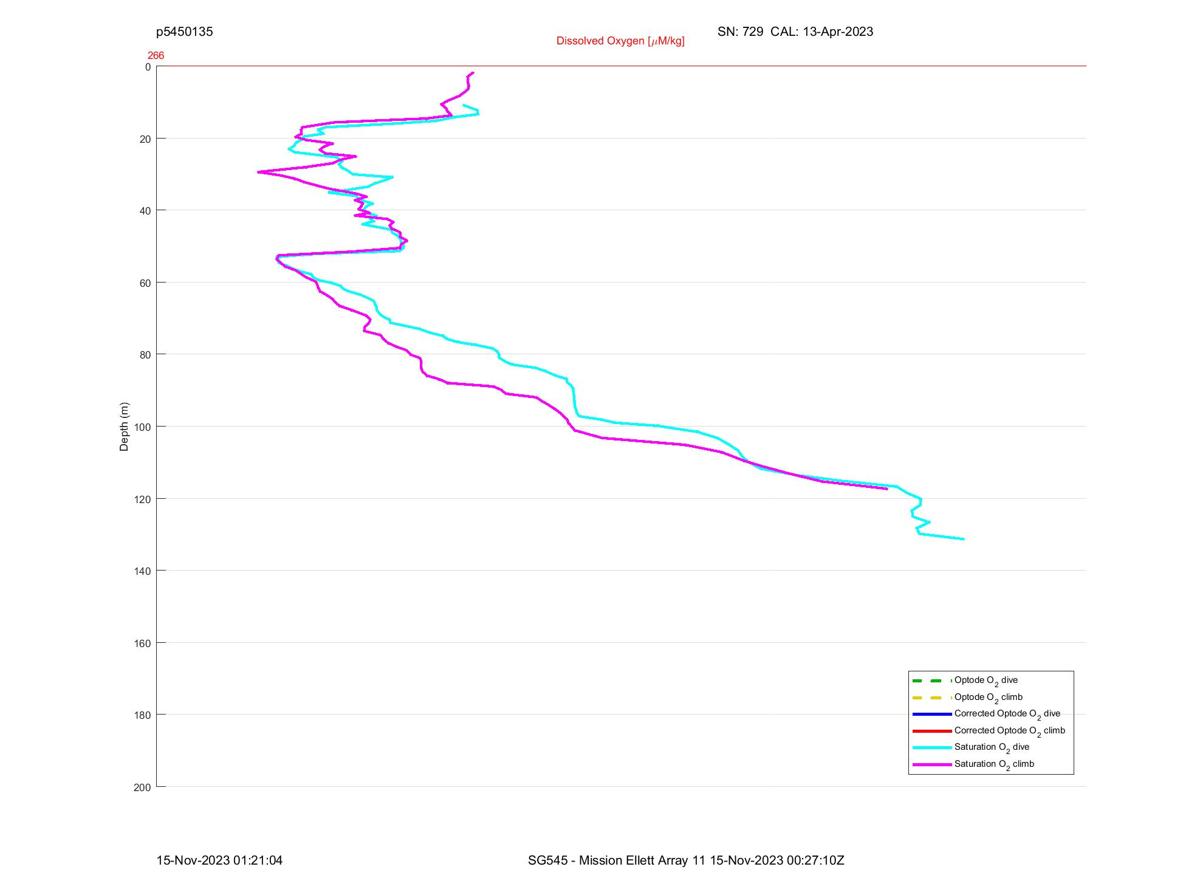1200x885 pixels.
Task: Click the red Corrected Optode climb legend line
Action: pyautogui.click(x=931, y=731)
